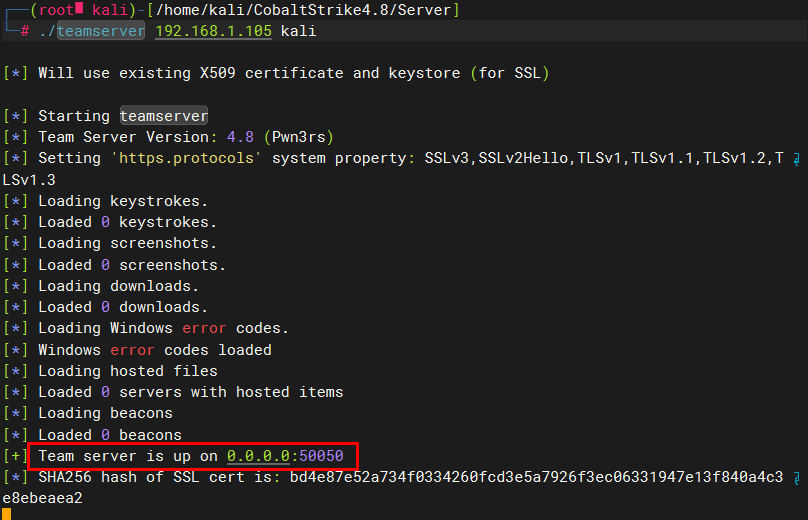Click the 'Loading hosted files' line

pyautogui.click(x=110, y=371)
